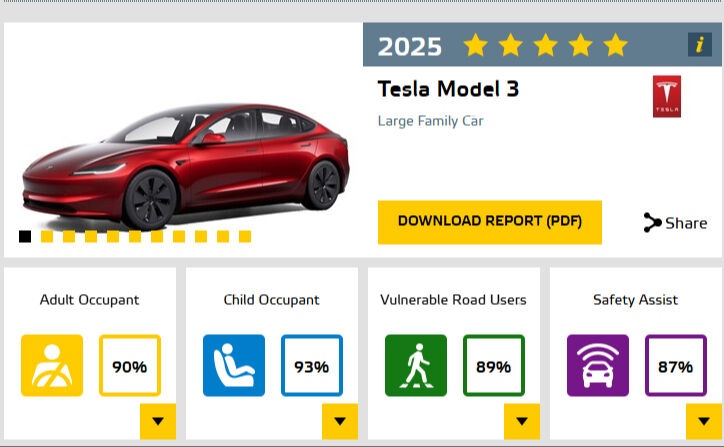Select the last carousel image dot
This screenshot has height=447, width=724.
[245, 237]
